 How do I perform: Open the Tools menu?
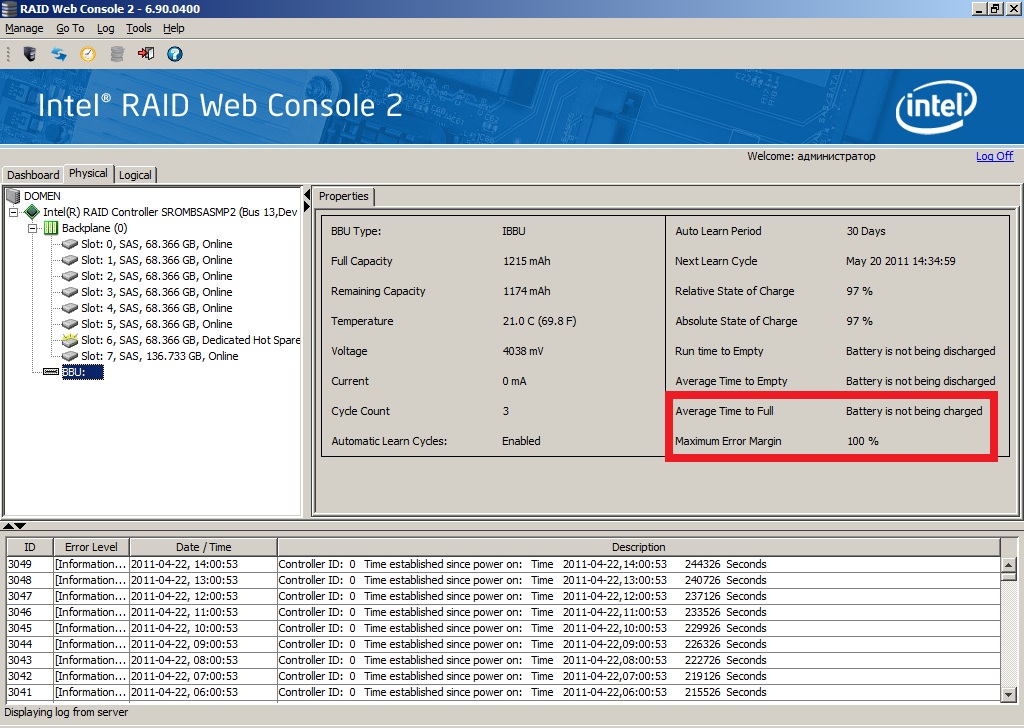coord(138,28)
